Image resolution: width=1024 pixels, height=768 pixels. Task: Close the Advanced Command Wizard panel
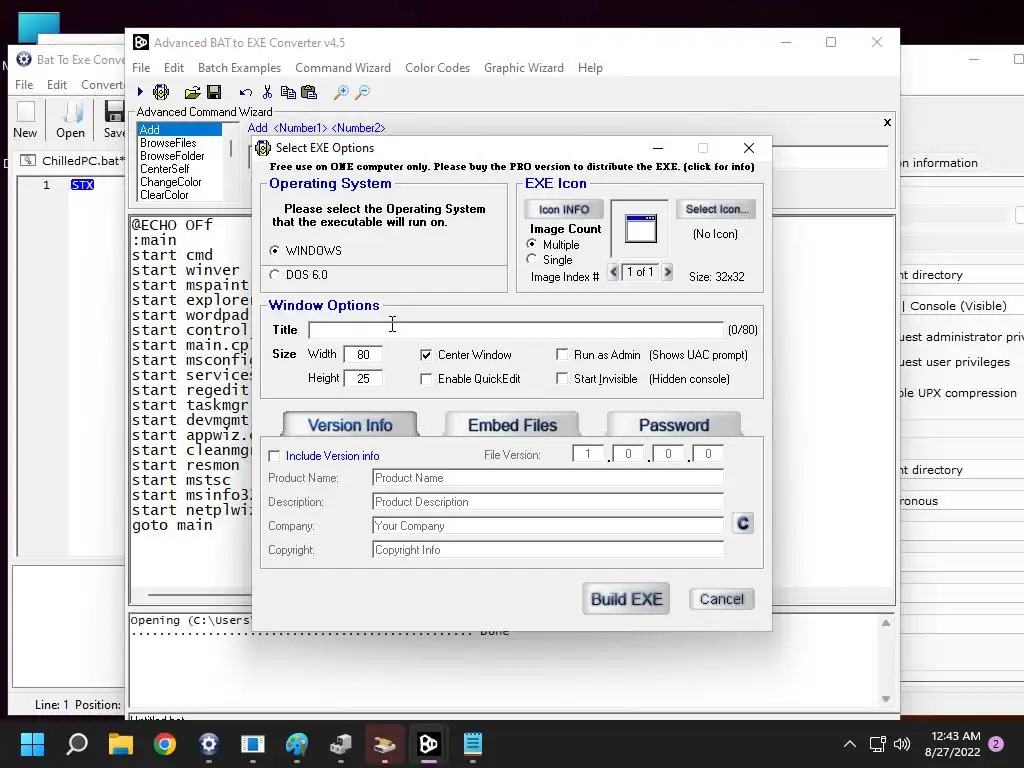[x=887, y=122]
